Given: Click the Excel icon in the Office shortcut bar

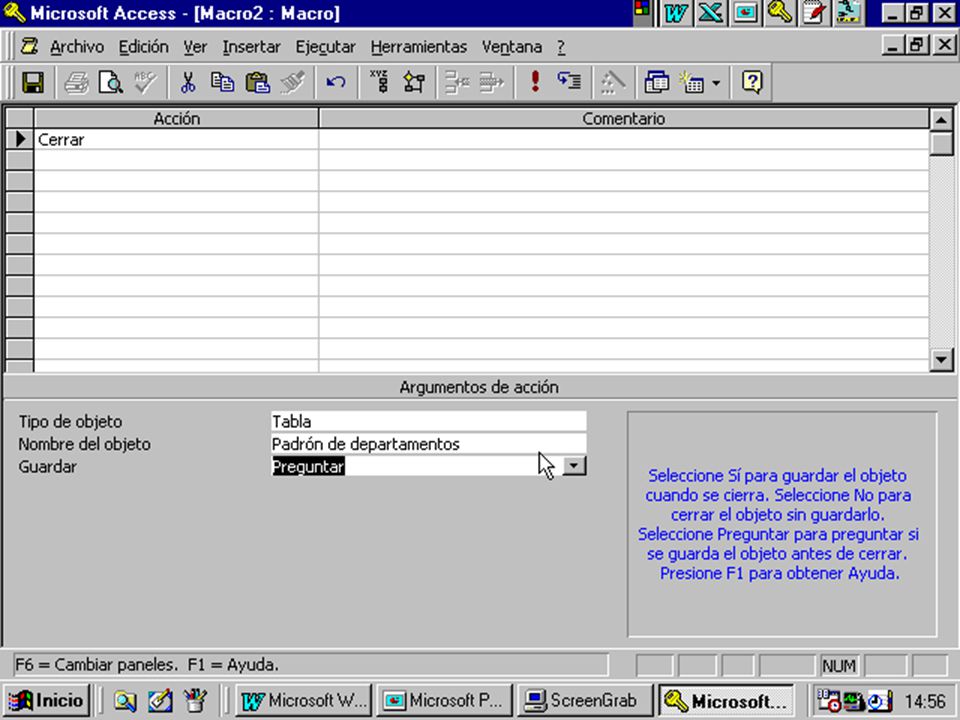Looking at the screenshot, I should point(710,13).
